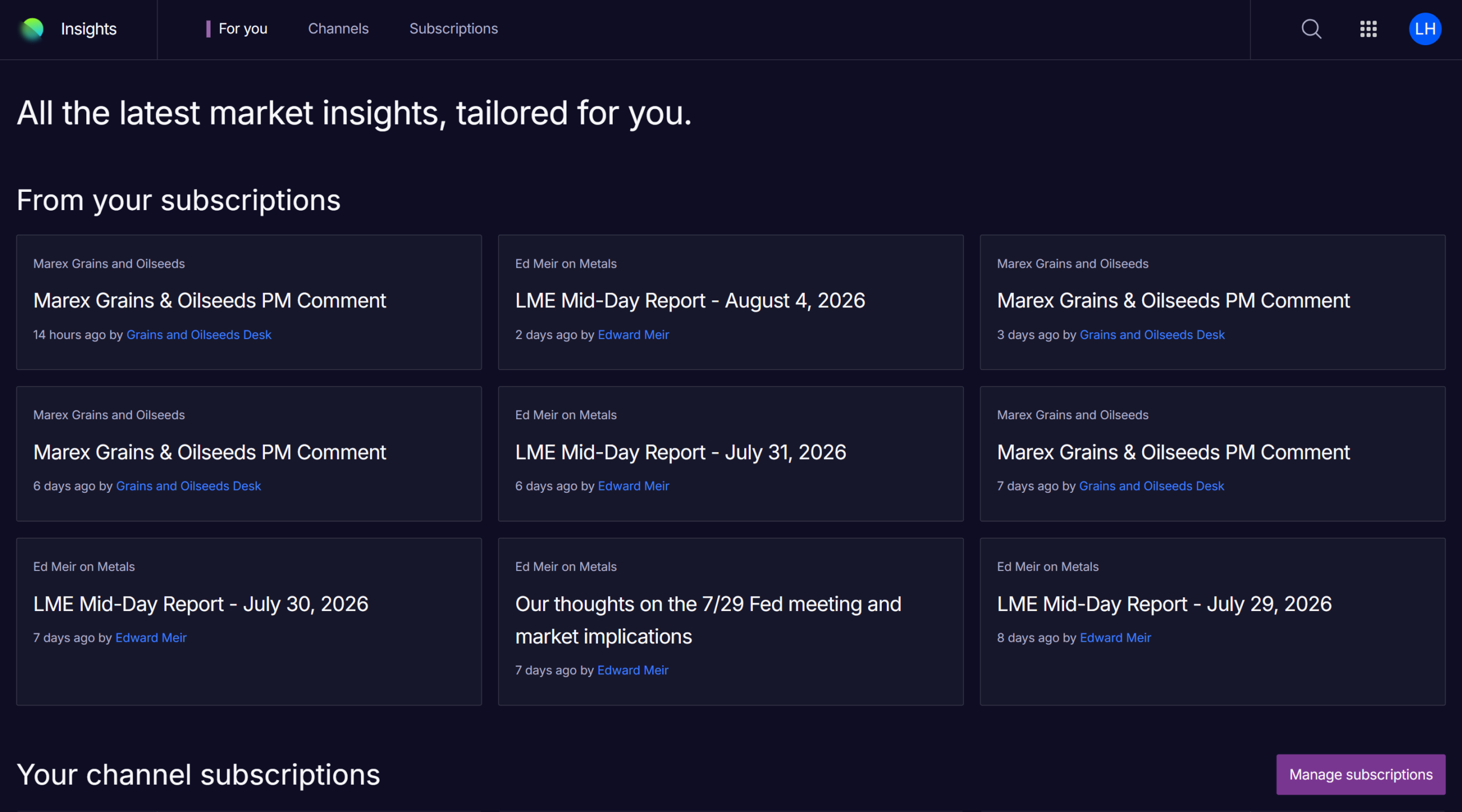The image size is (1462, 812).
Task: Click Edward Meir on the July 30 report
Action: coord(151,638)
